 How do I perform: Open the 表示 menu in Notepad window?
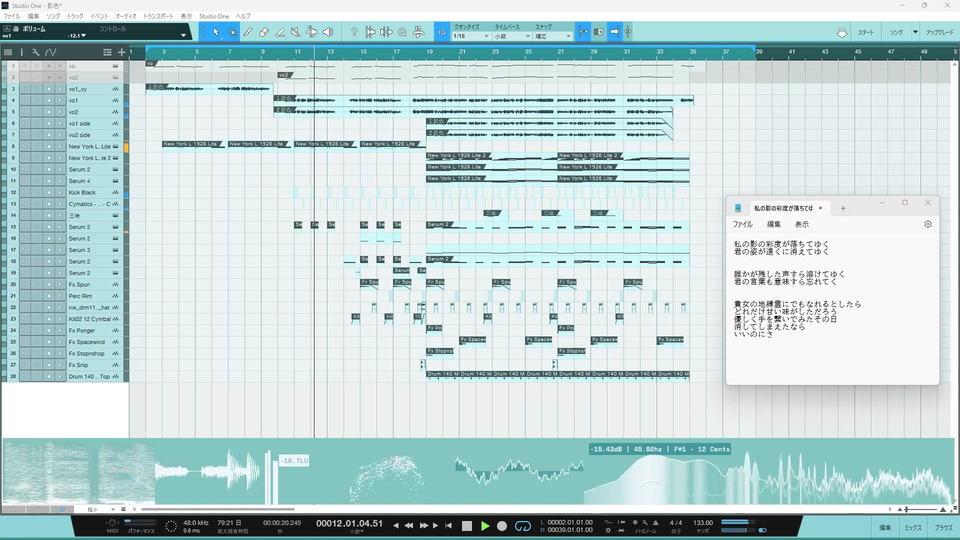point(801,224)
